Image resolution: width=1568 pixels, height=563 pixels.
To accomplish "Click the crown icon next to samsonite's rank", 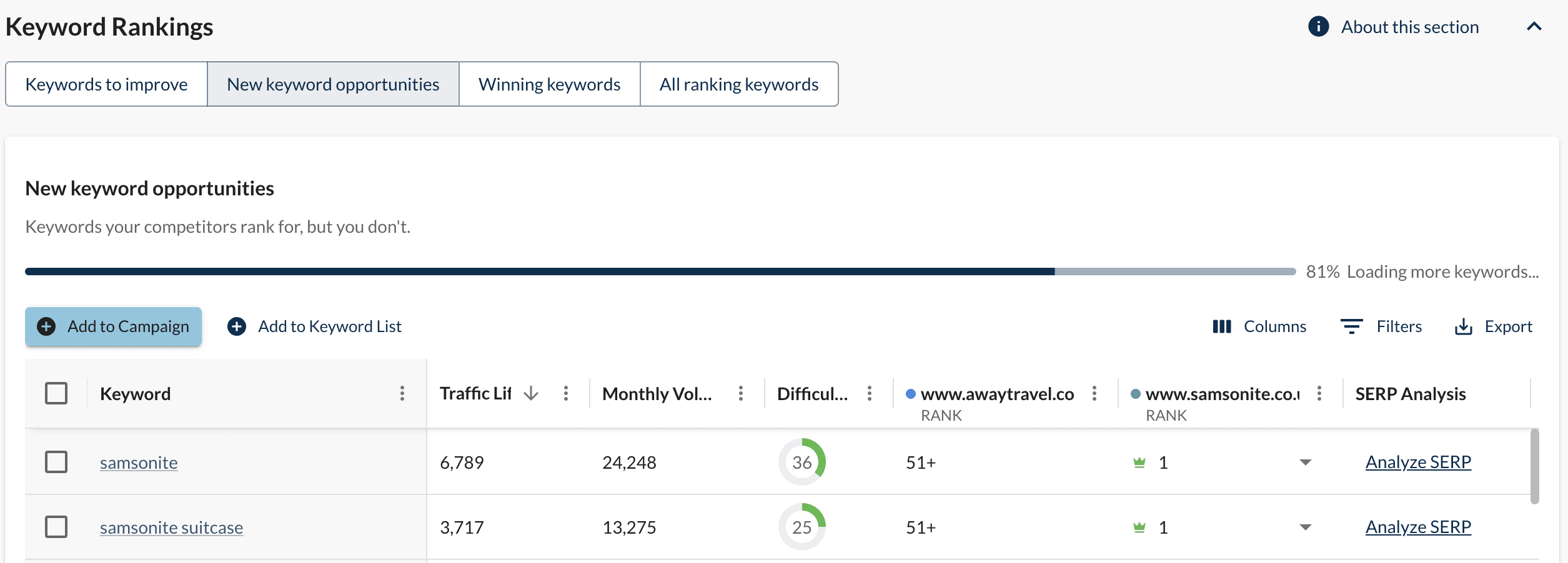I will coord(1139,462).
